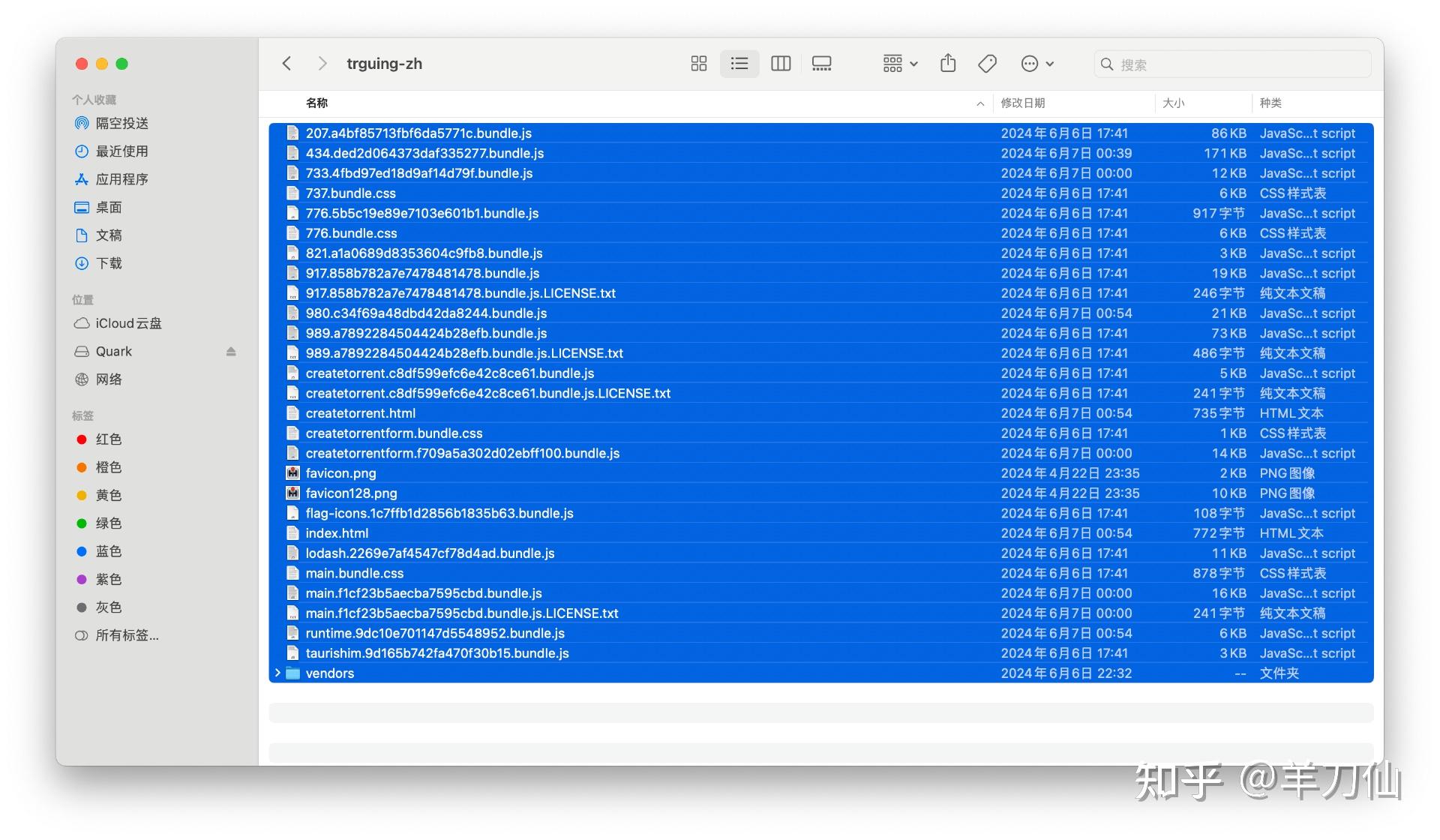
Task: Expand the vendors folder
Action: point(277,673)
